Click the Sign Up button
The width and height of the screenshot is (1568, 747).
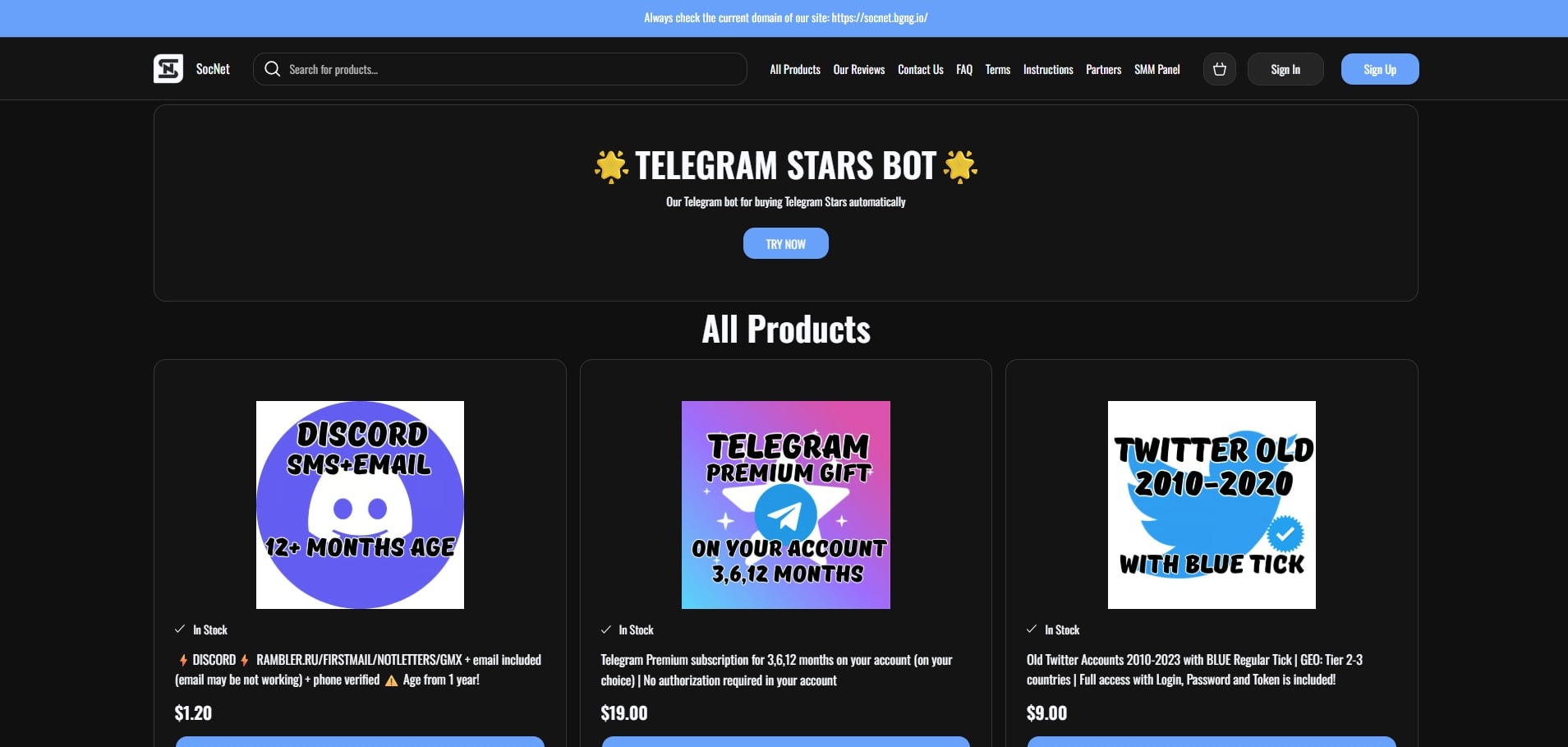pos(1380,69)
